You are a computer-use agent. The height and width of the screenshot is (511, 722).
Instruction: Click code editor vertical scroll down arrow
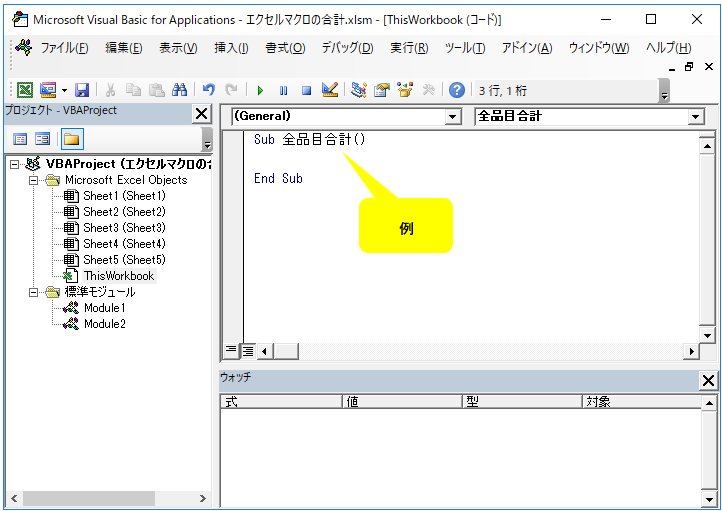707,335
